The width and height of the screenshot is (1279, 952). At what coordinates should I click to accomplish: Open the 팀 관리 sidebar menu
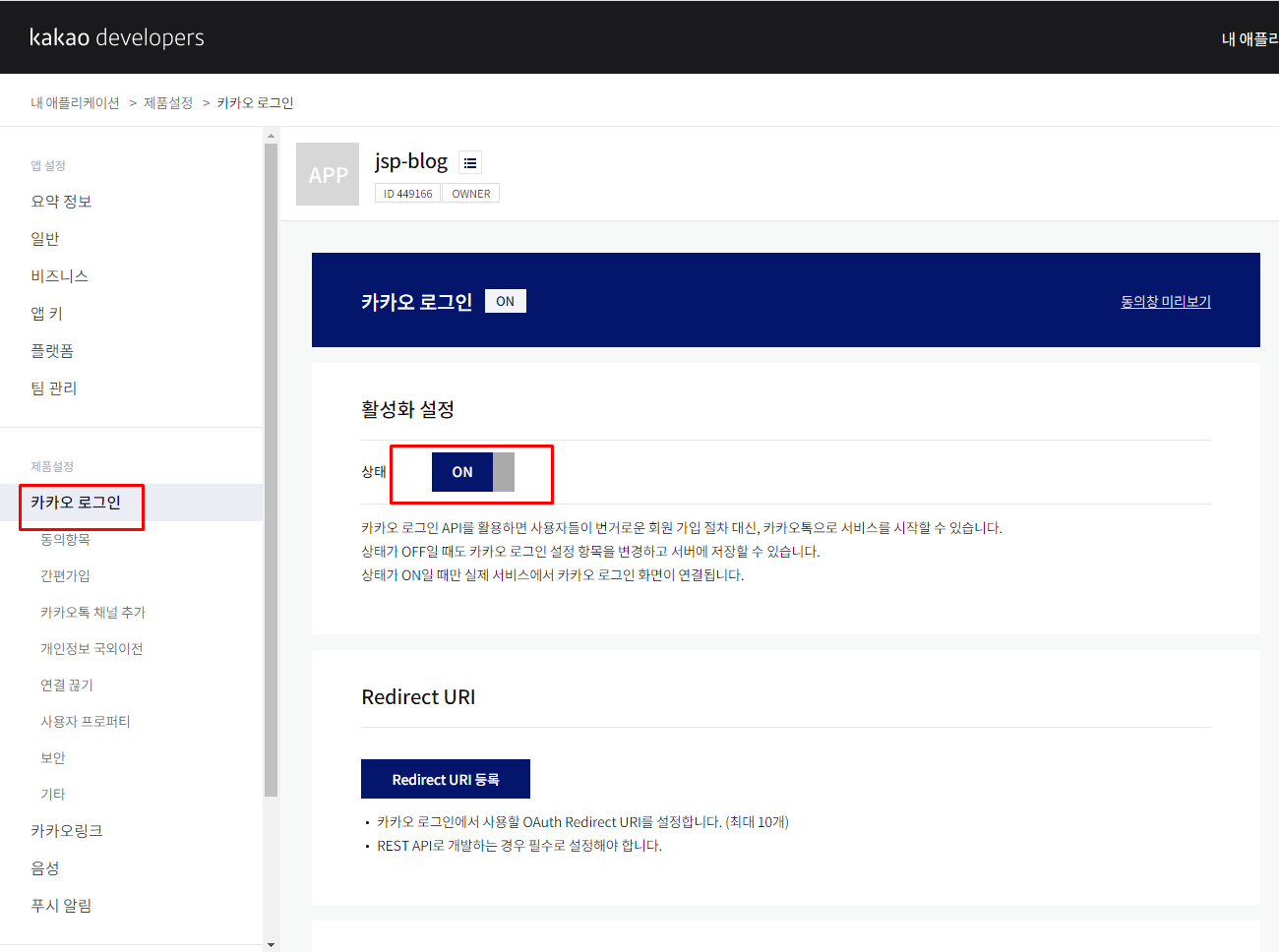53,388
